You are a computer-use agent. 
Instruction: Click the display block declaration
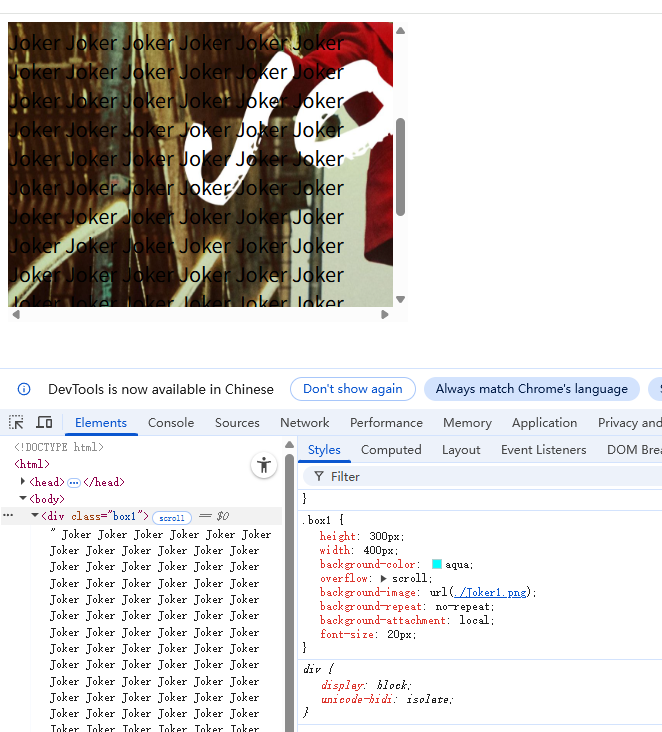pyautogui.click(x=366, y=685)
